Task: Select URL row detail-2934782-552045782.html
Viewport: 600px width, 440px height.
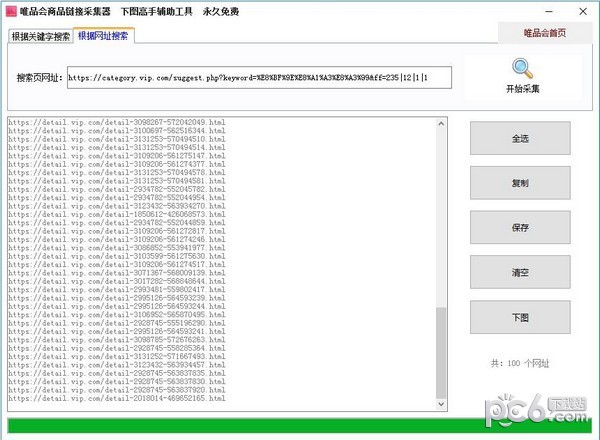Action: 117,189
